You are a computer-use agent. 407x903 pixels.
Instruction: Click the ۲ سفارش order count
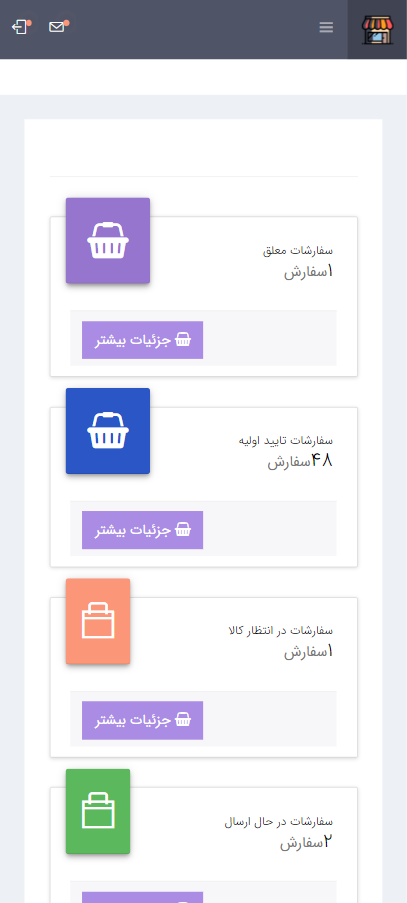[x=307, y=842]
